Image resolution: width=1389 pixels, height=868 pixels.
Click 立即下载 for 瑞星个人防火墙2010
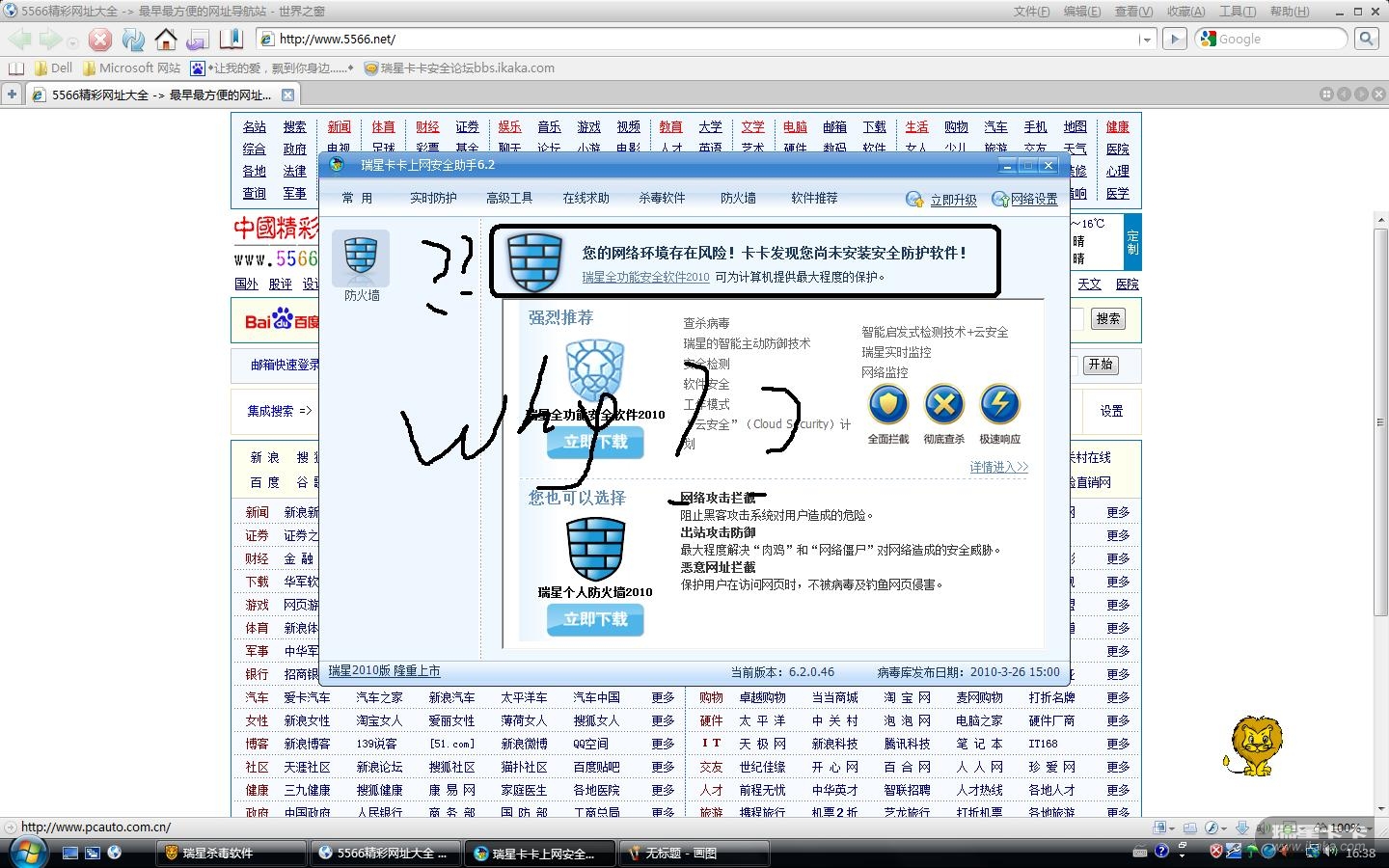click(x=595, y=619)
